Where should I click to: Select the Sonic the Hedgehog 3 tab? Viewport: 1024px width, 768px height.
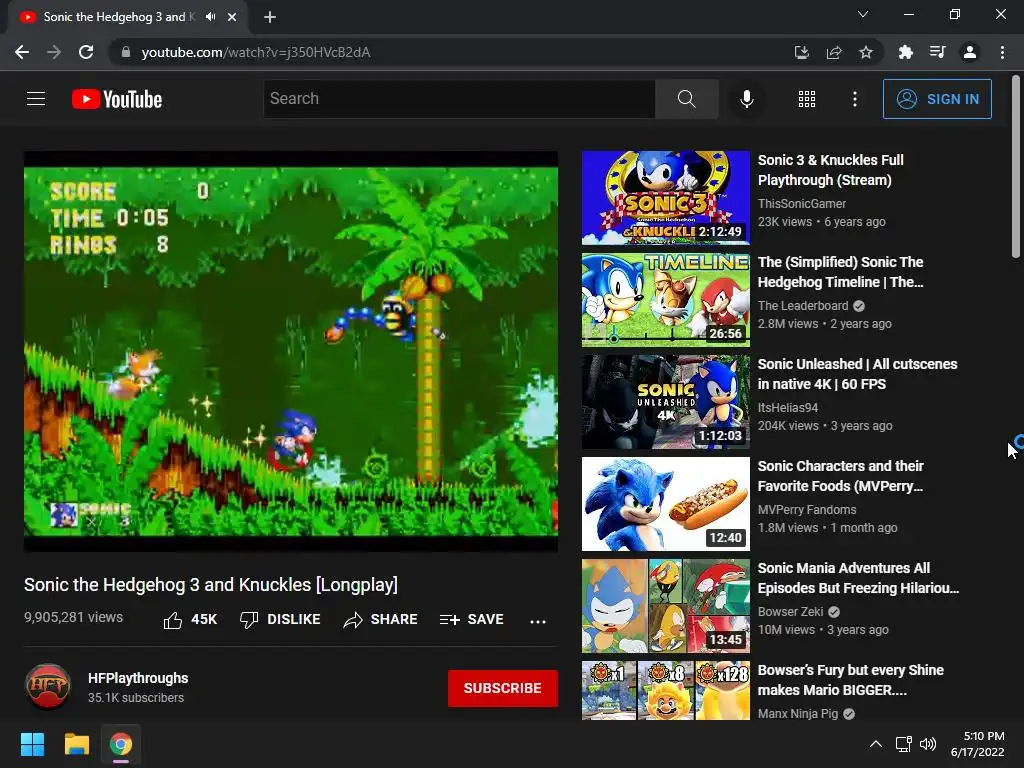pos(127,17)
